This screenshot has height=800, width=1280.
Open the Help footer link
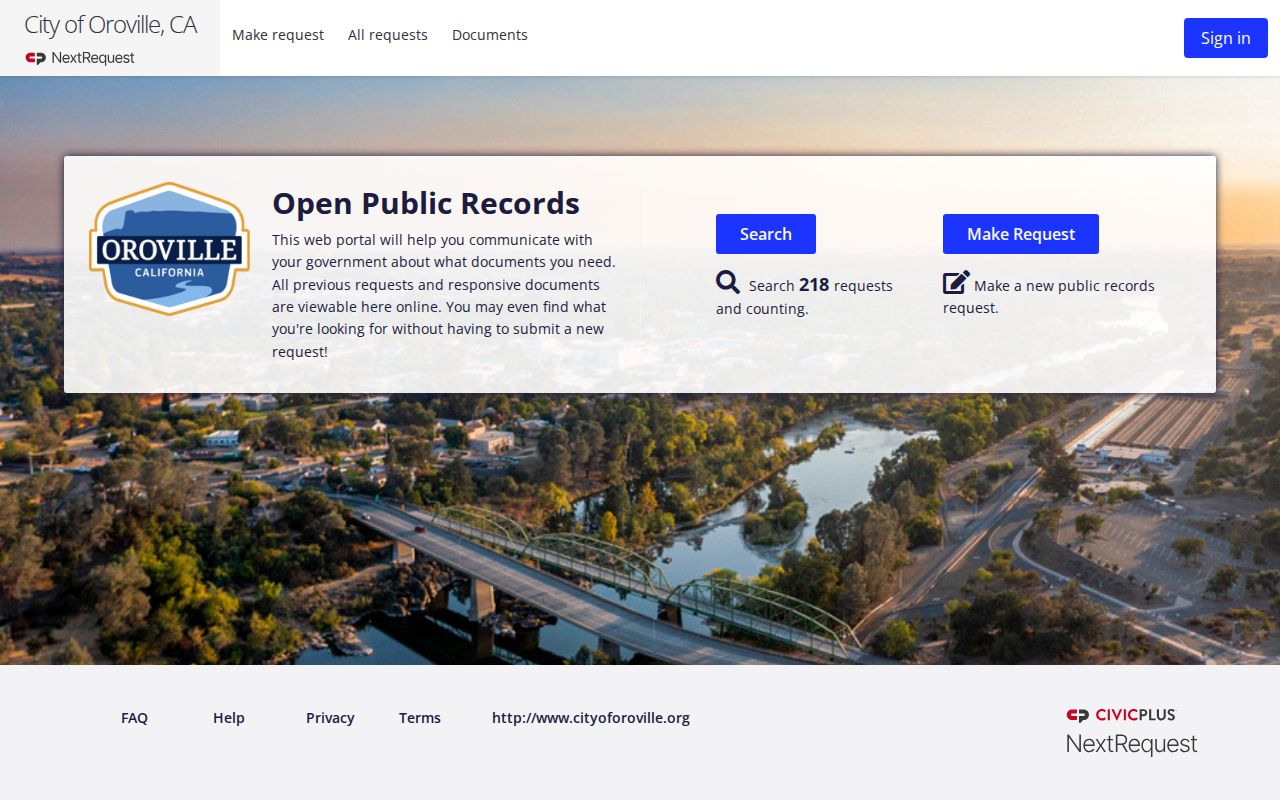click(229, 718)
